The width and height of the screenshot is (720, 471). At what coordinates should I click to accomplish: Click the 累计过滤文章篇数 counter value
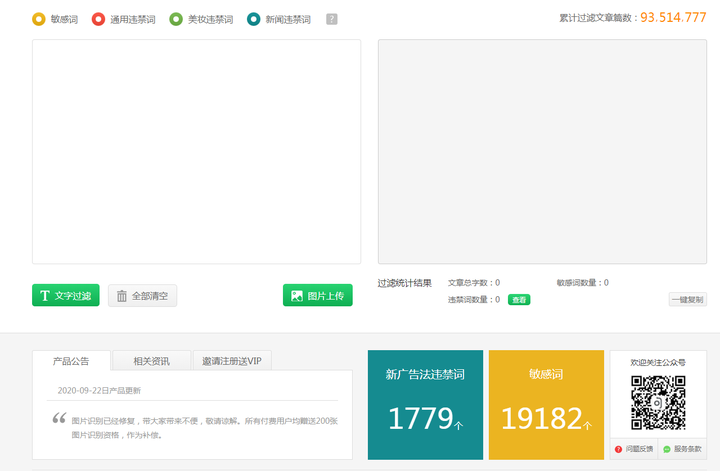[673, 17]
